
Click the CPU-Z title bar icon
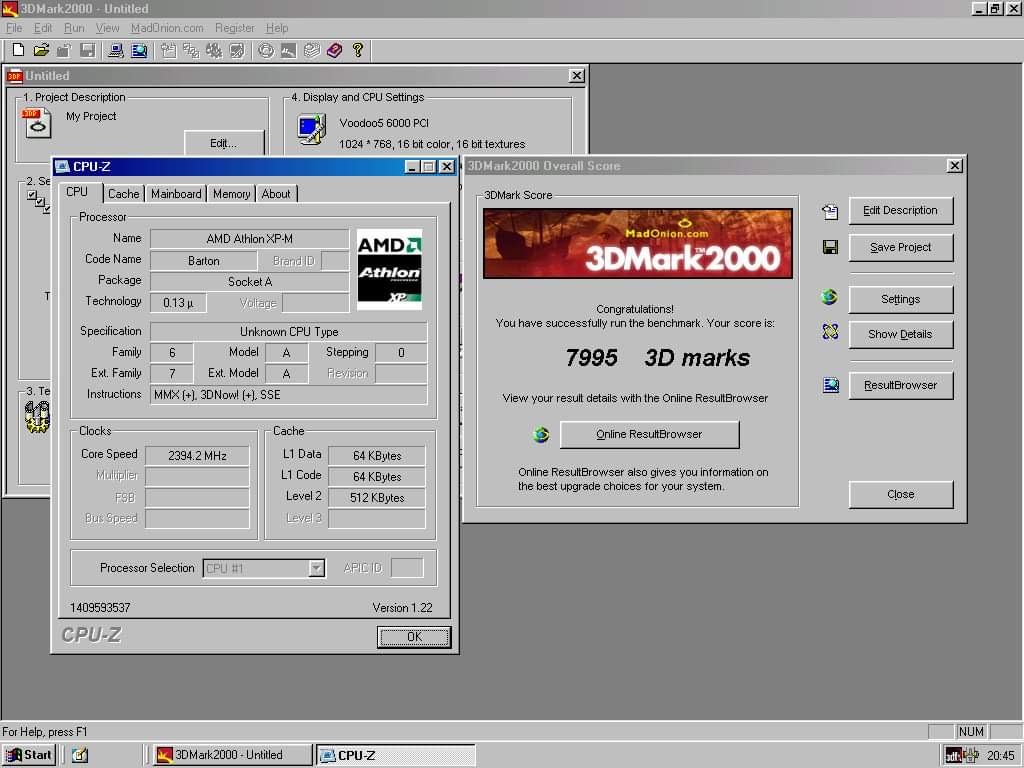coord(63,167)
